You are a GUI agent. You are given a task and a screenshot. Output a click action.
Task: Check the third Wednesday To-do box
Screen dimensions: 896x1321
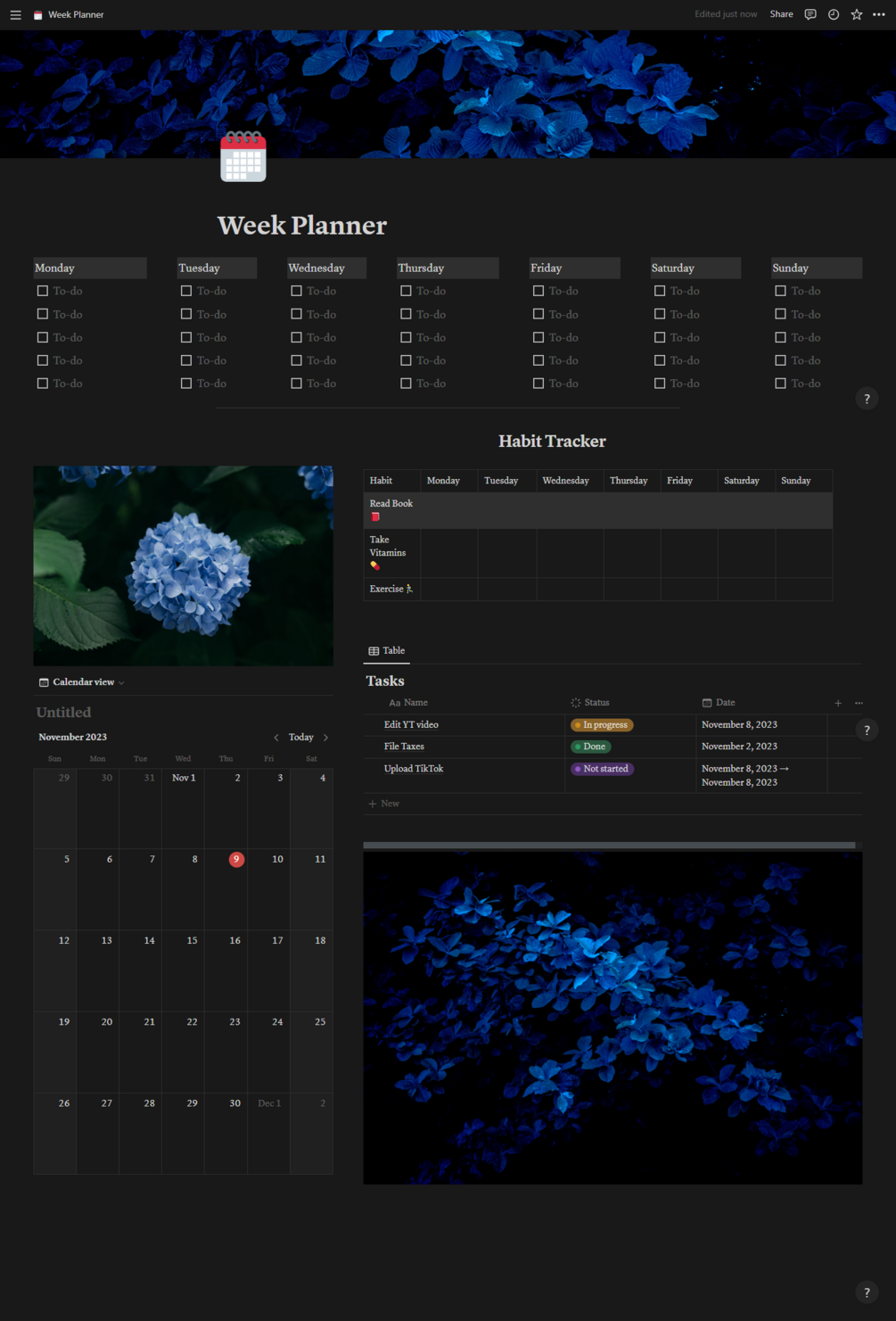[296, 337]
